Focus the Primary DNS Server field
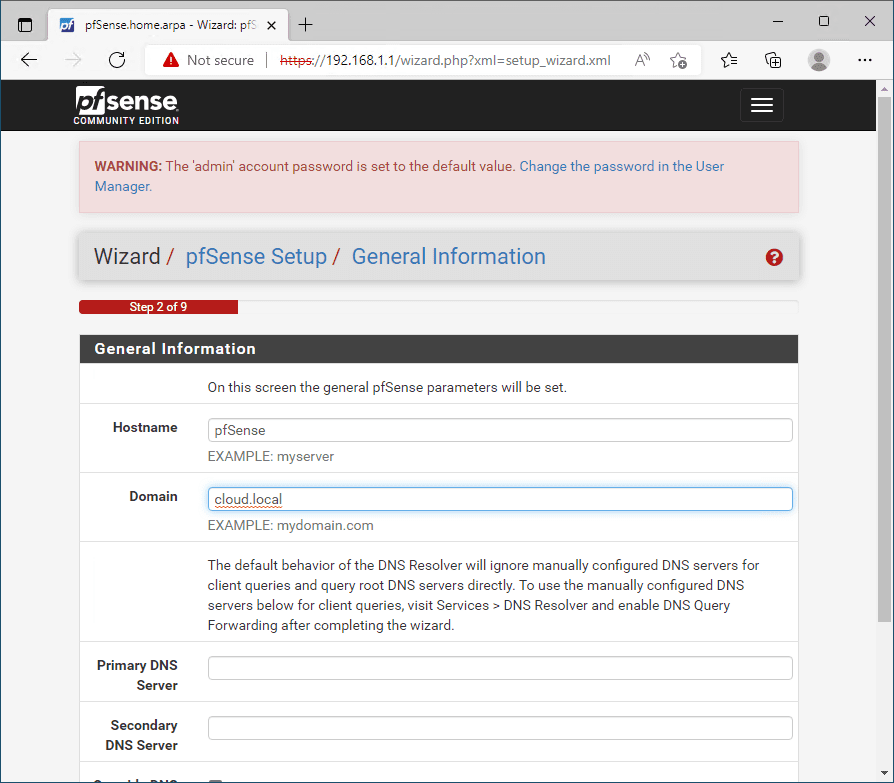Viewport: 894px width, 783px height. (500, 668)
